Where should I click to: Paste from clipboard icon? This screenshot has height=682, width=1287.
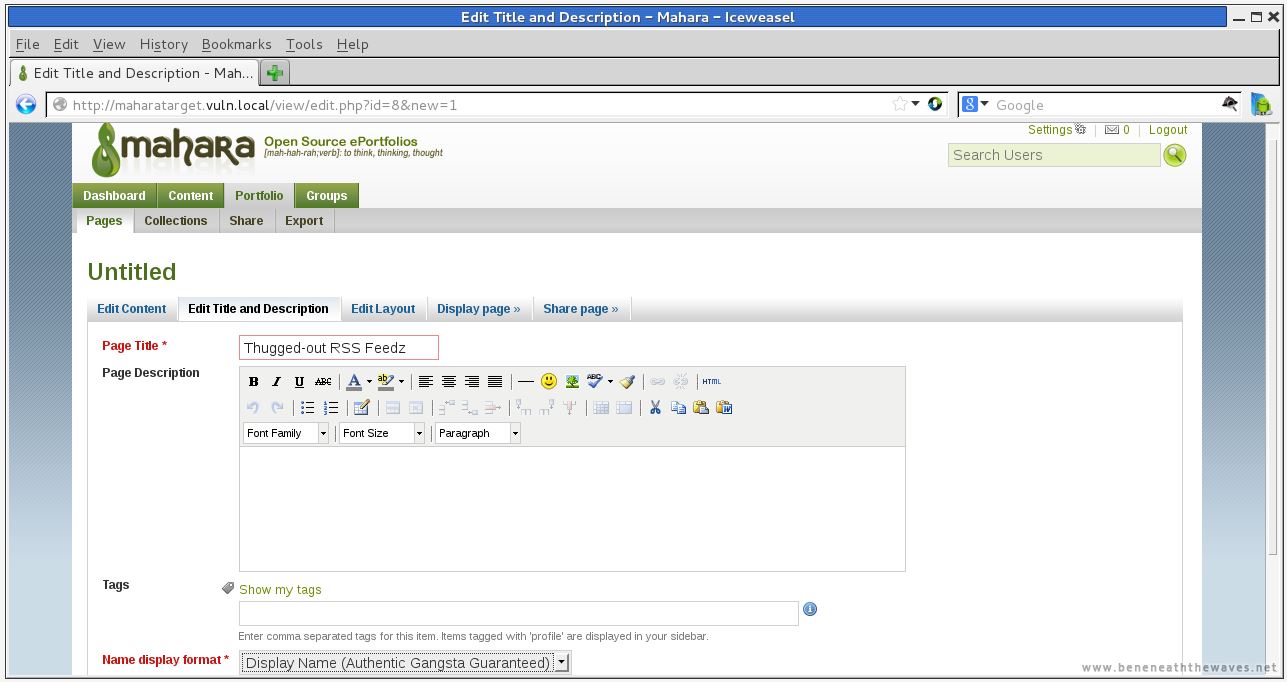701,407
